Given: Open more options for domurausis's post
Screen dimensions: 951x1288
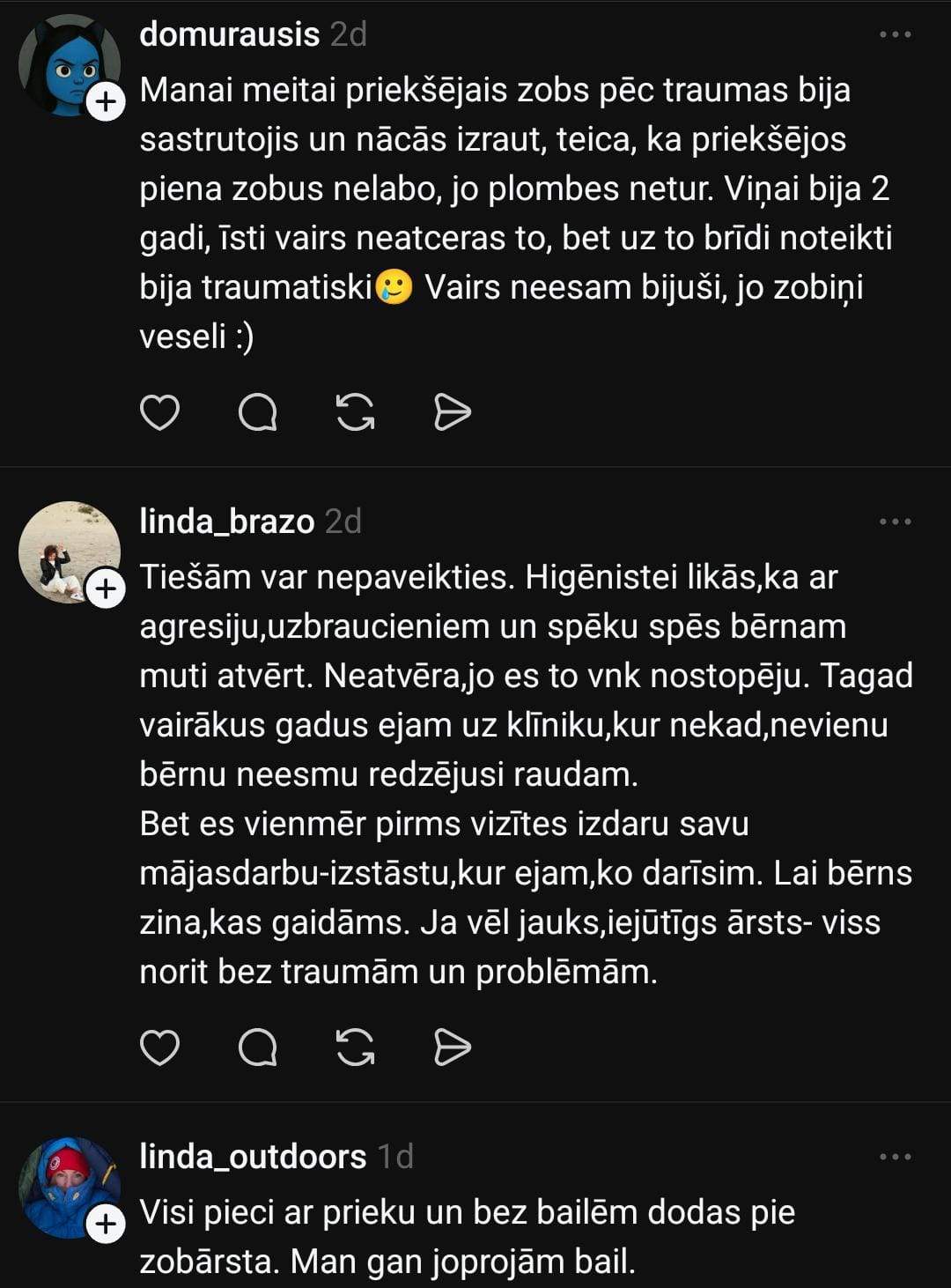Looking at the screenshot, I should point(895,34).
